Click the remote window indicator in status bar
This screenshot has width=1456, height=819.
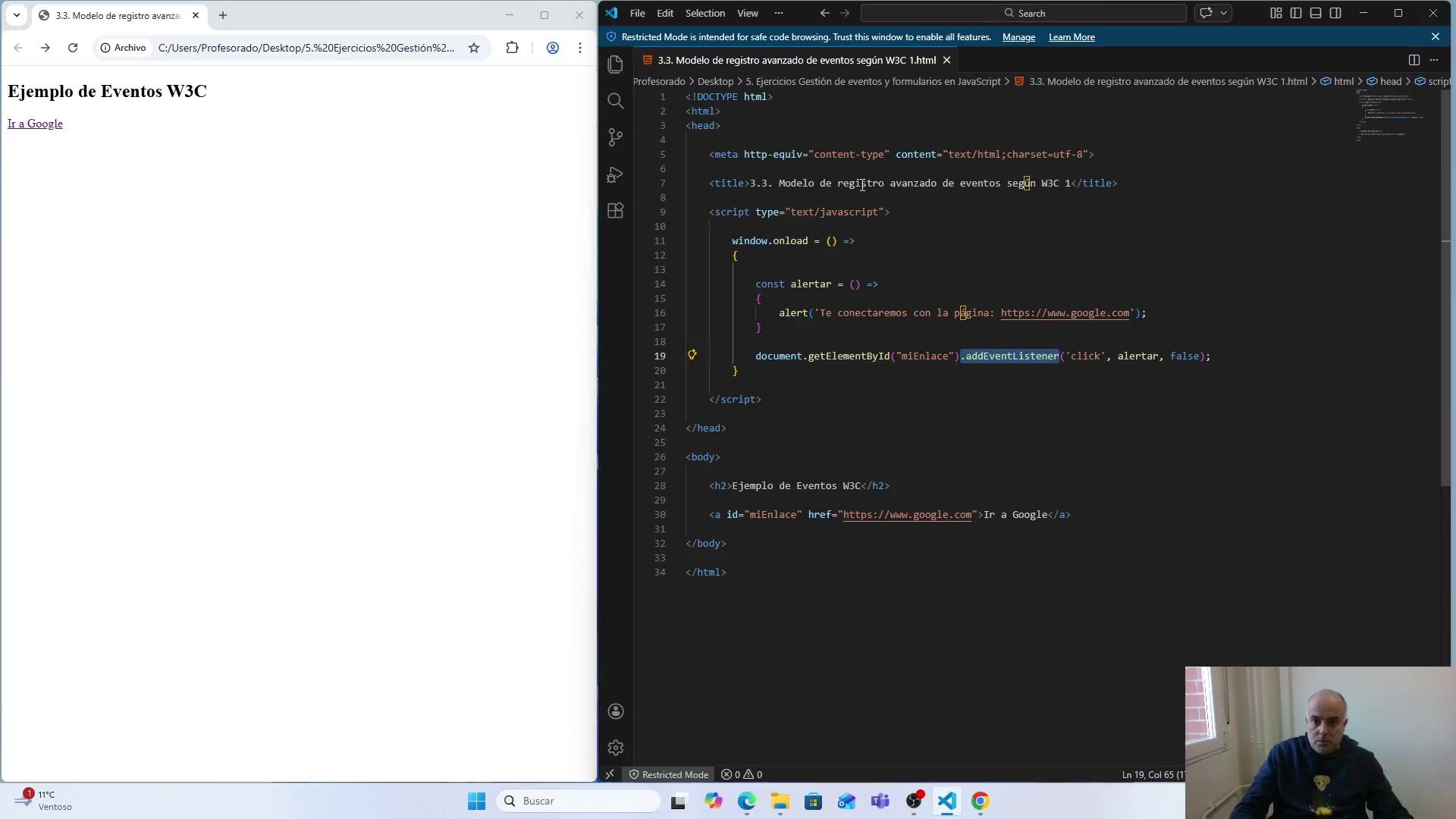(610, 774)
